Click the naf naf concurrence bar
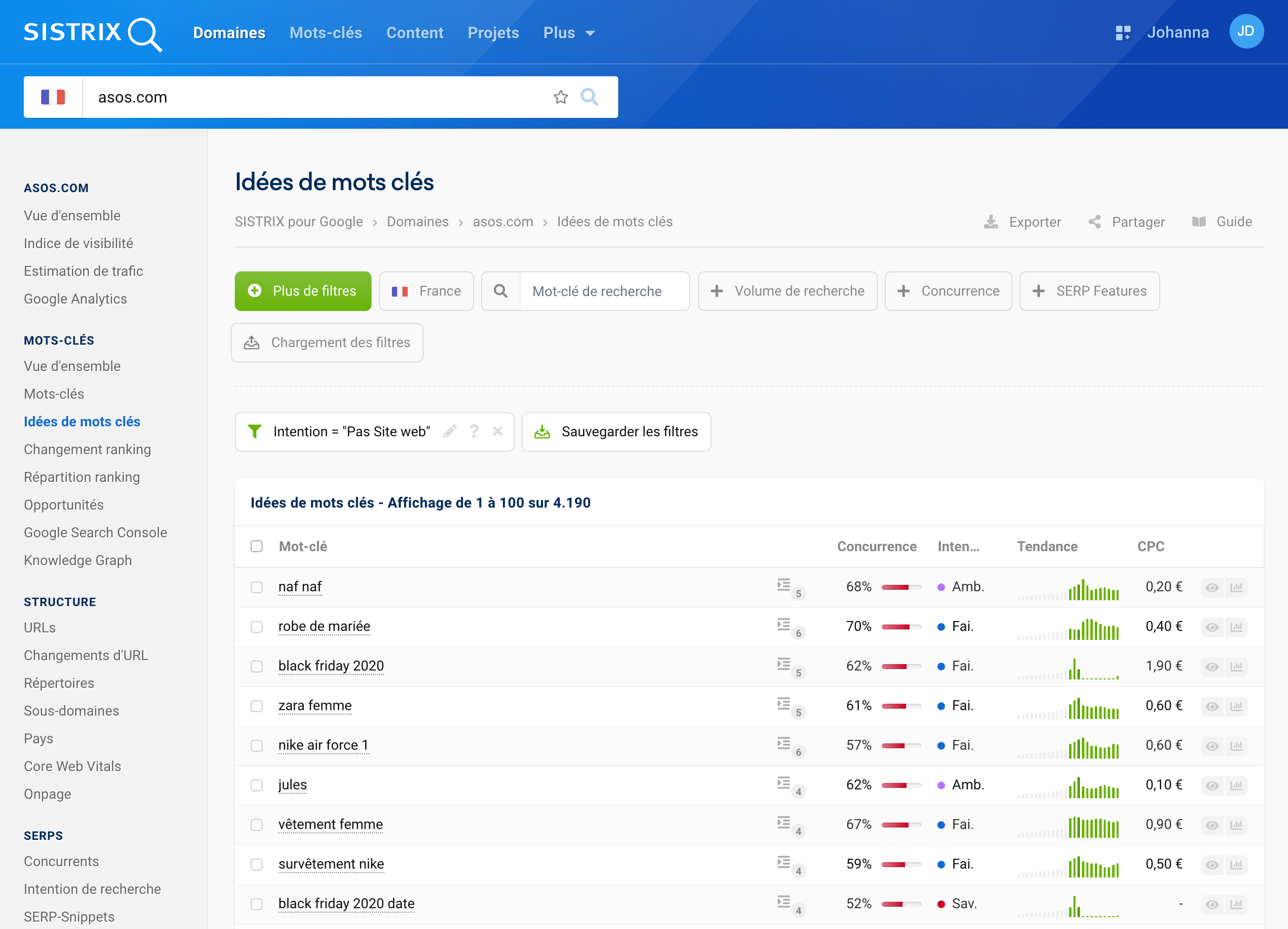 tap(901, 587)
